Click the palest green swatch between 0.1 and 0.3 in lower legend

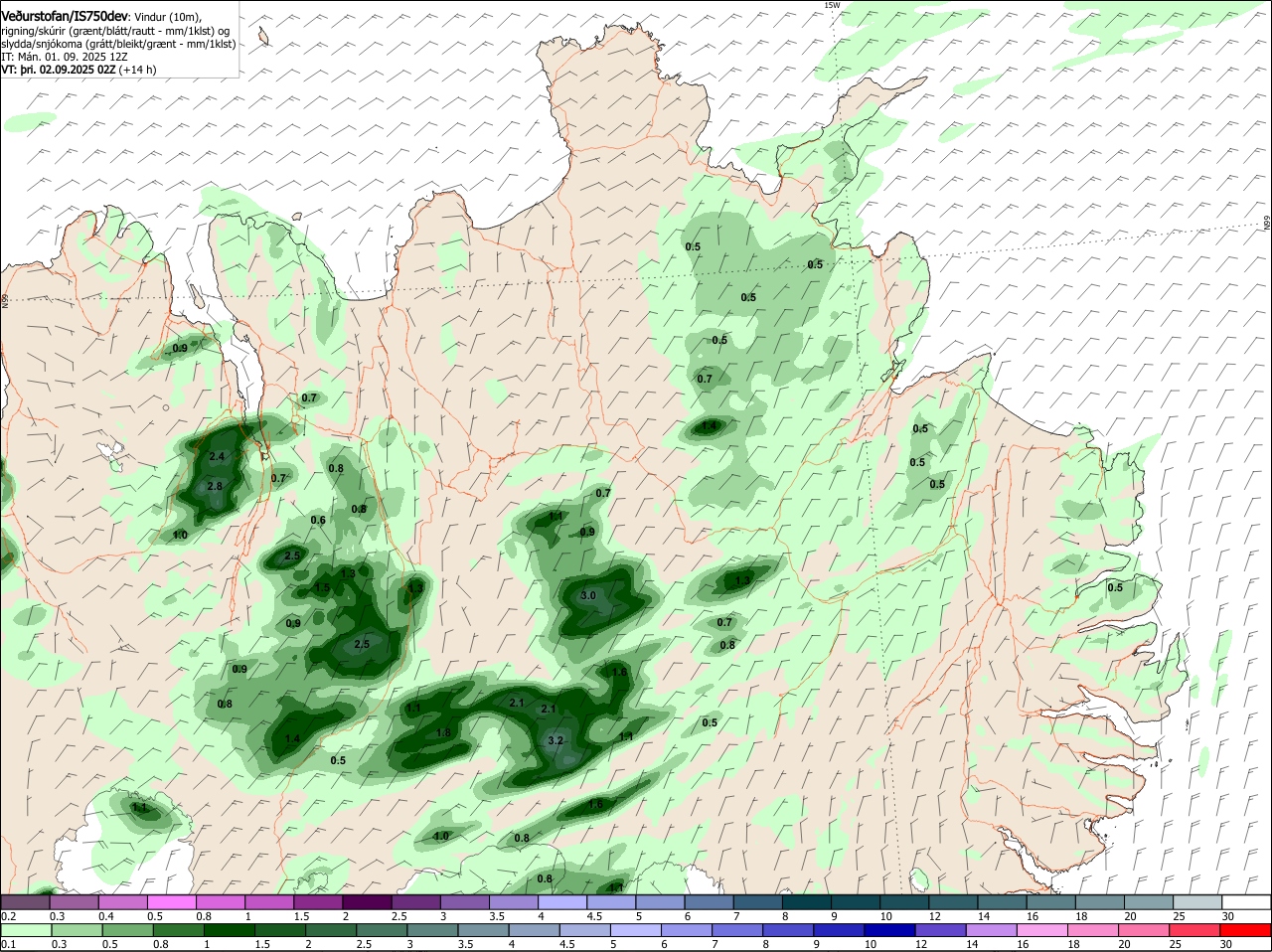(x=28, y=930)
